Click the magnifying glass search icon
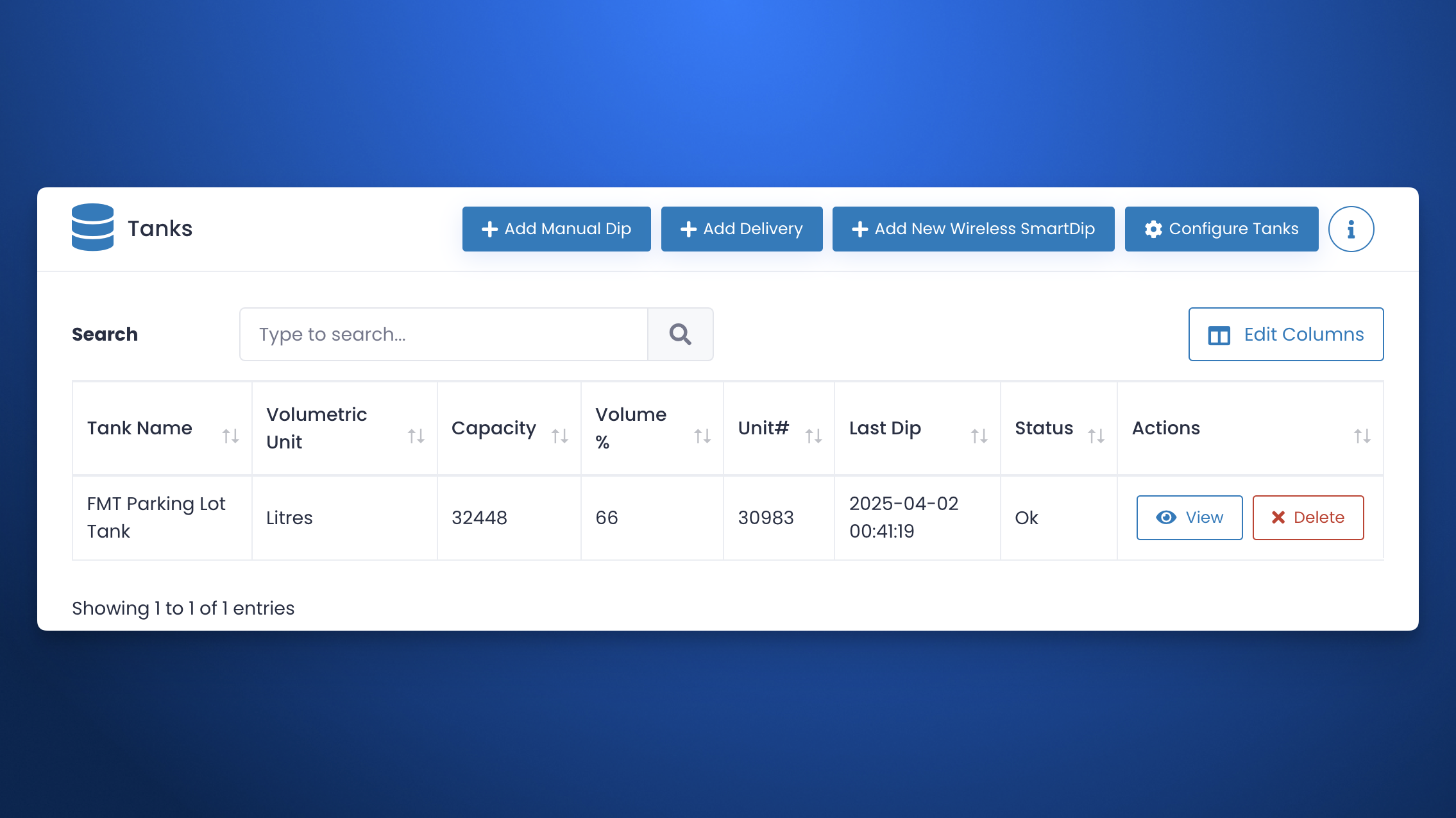1456x818 pixels. click(x=680, y=334)
